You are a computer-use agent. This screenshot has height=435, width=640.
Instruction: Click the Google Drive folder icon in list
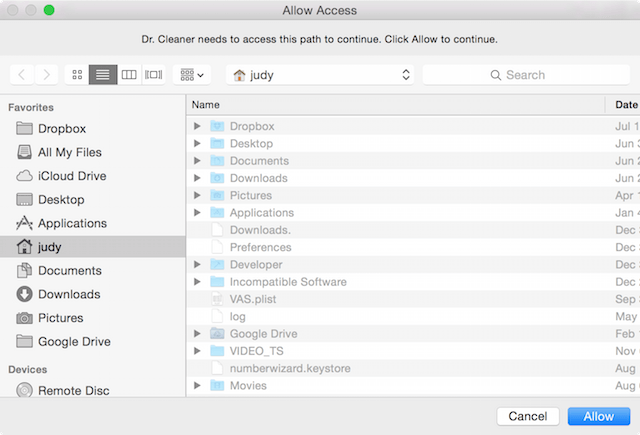click(217, 334)
